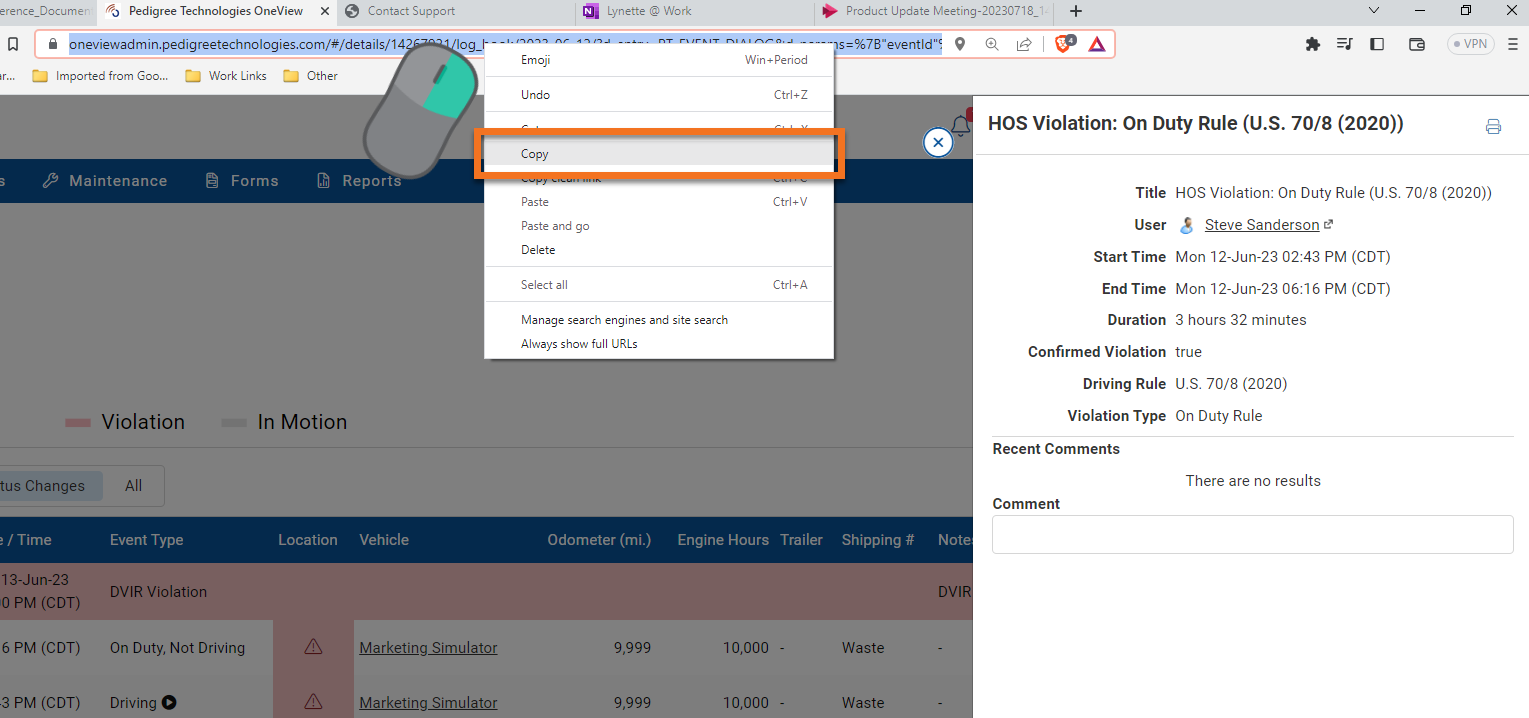This screenshot has height=718, width=1529.
Task: Toggle Always show full URLs
Action: tap(659, 344)
